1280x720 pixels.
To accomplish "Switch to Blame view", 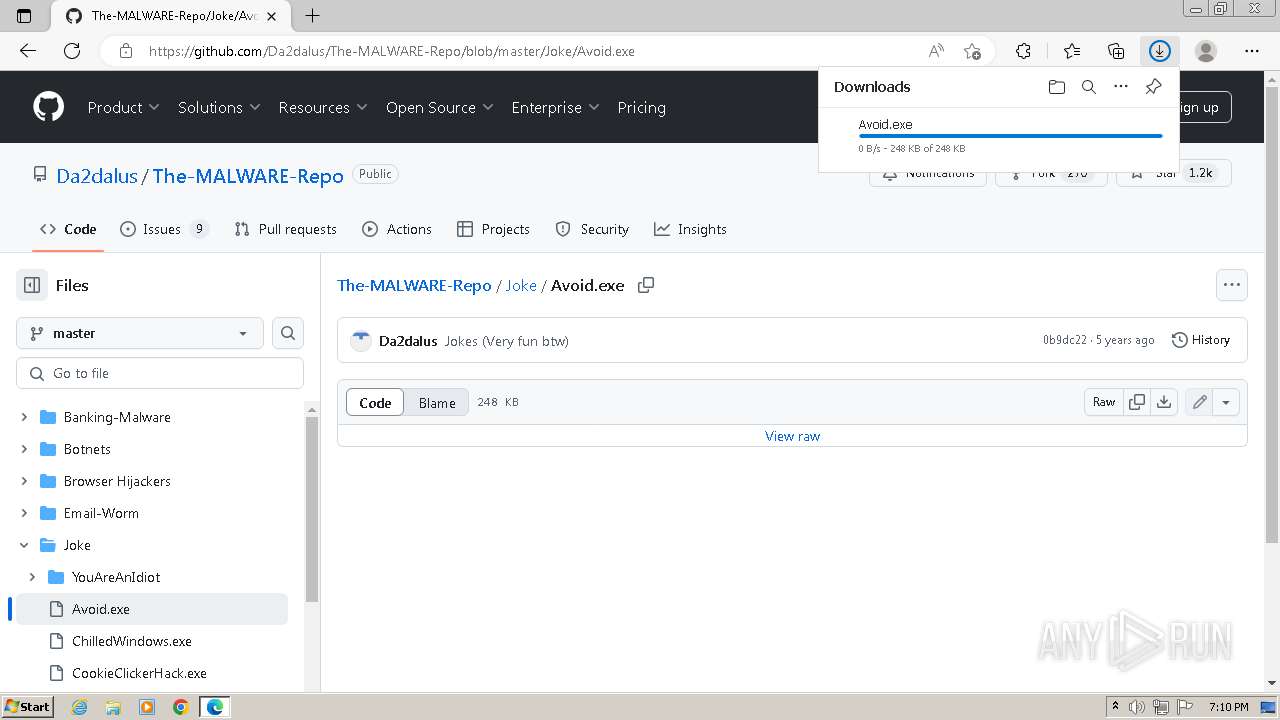I will click(437, 402).
